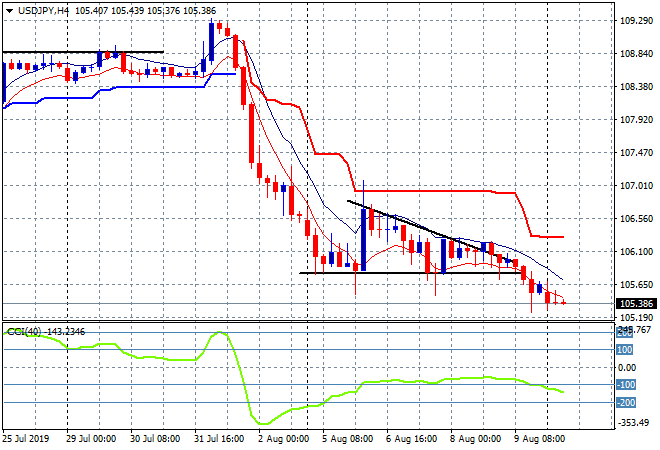The image size is (660, 450).
Task: Click the CCI -100 level label
Action: (x=625, y=385)
